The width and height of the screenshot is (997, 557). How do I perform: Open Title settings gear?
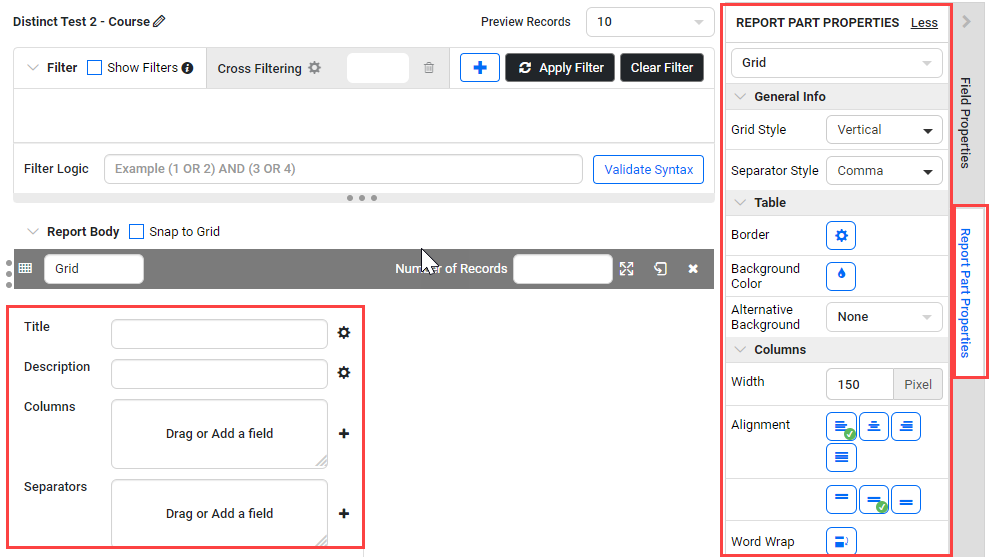pyautogui.click(x=344, y=333)
